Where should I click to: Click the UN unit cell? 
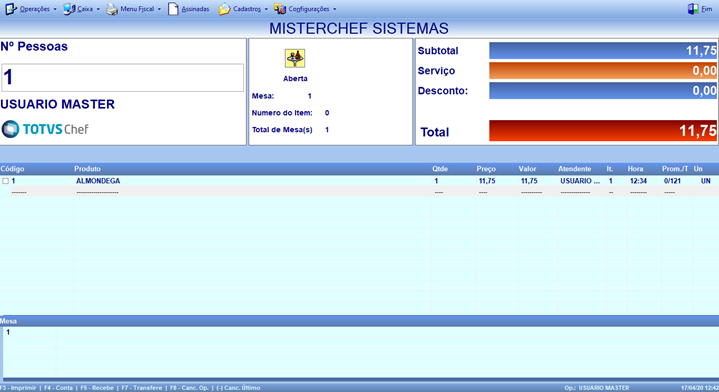(x=706, y=181)
